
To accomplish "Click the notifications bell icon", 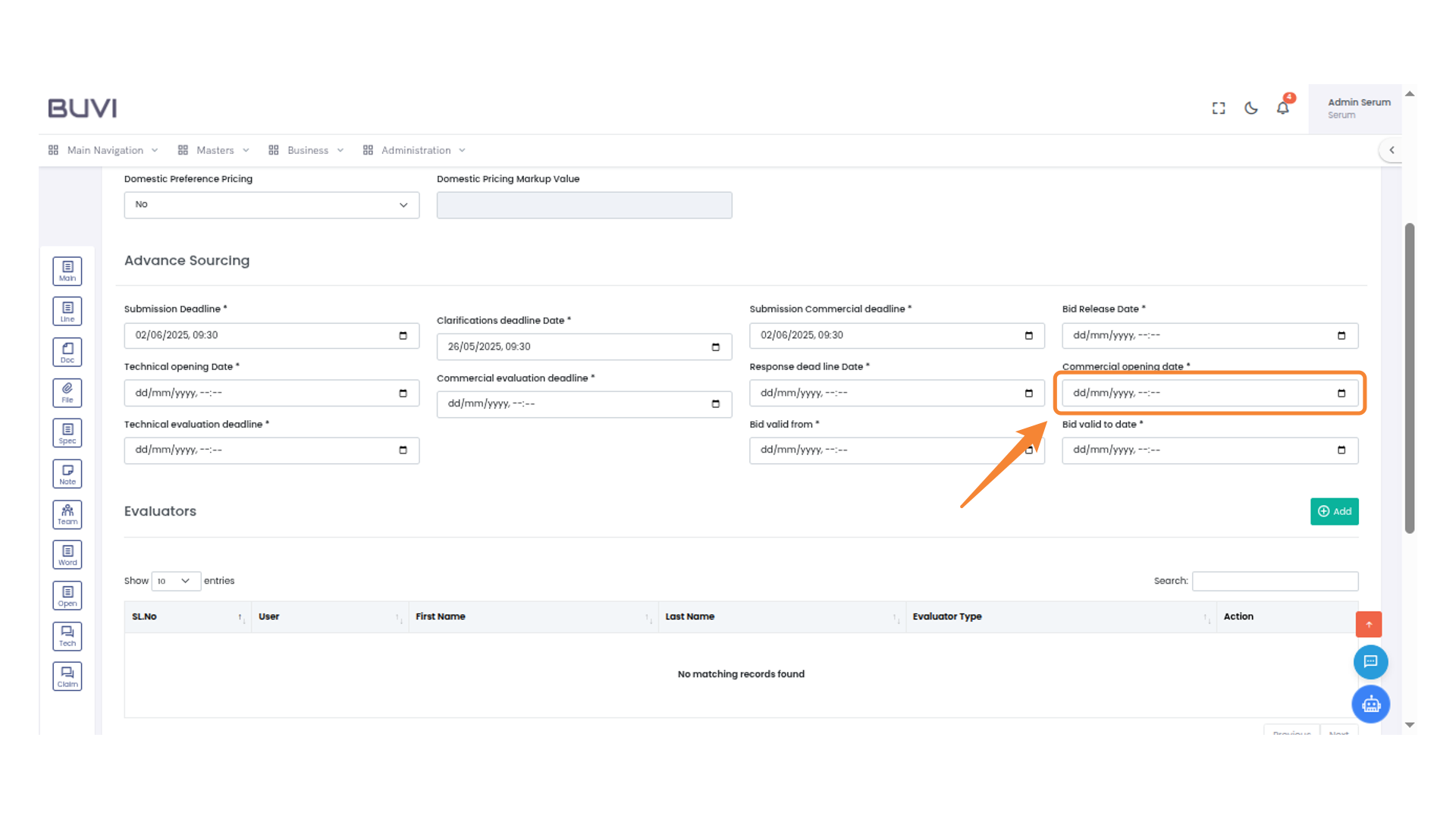I will 1282,108.
